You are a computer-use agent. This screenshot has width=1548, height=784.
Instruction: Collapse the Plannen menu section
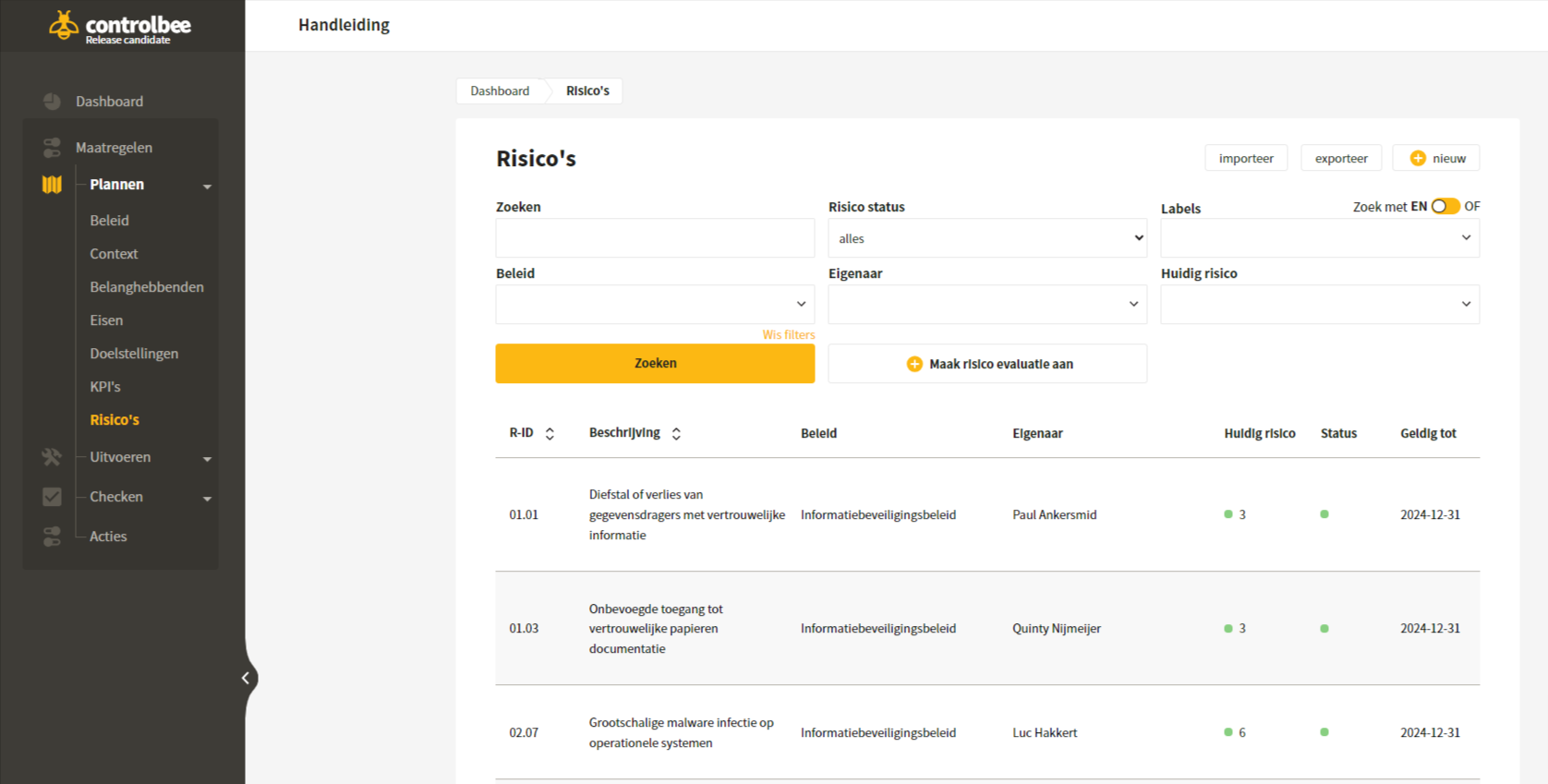(207, 187)
